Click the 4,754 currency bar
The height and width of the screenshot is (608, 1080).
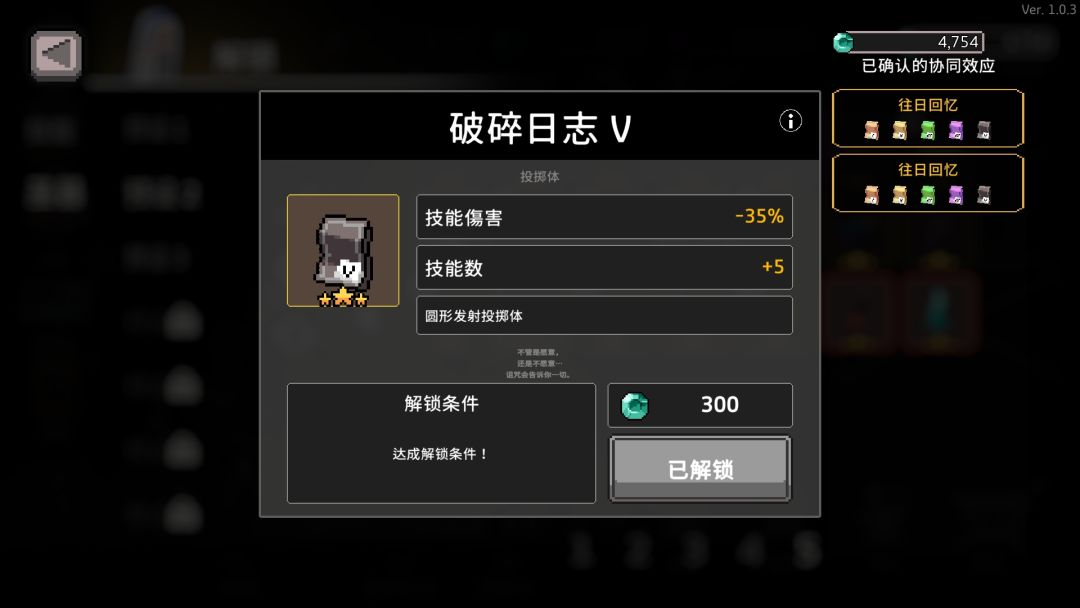click(x=909, y=42)
